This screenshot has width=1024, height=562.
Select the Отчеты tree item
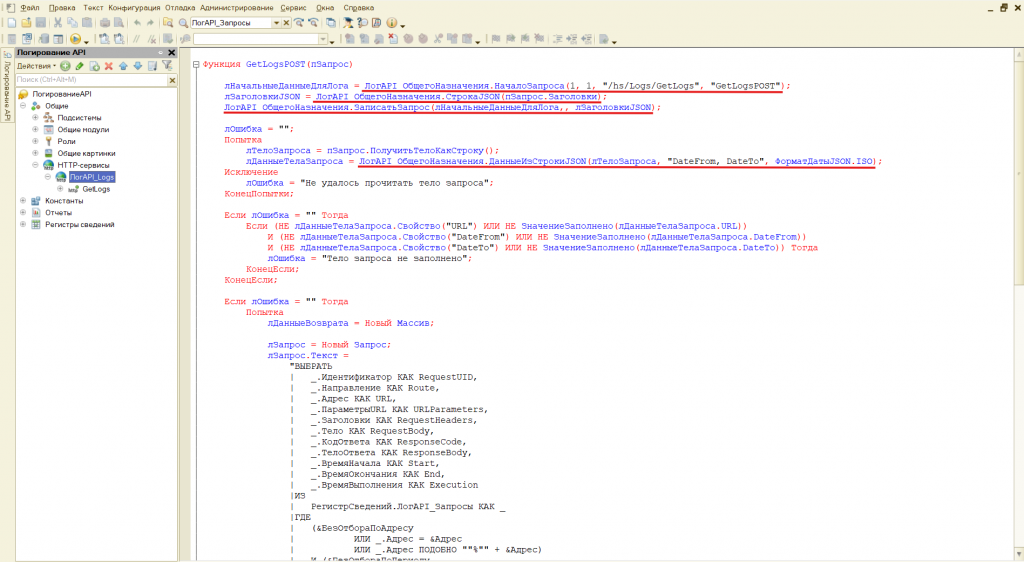(58, 212)
